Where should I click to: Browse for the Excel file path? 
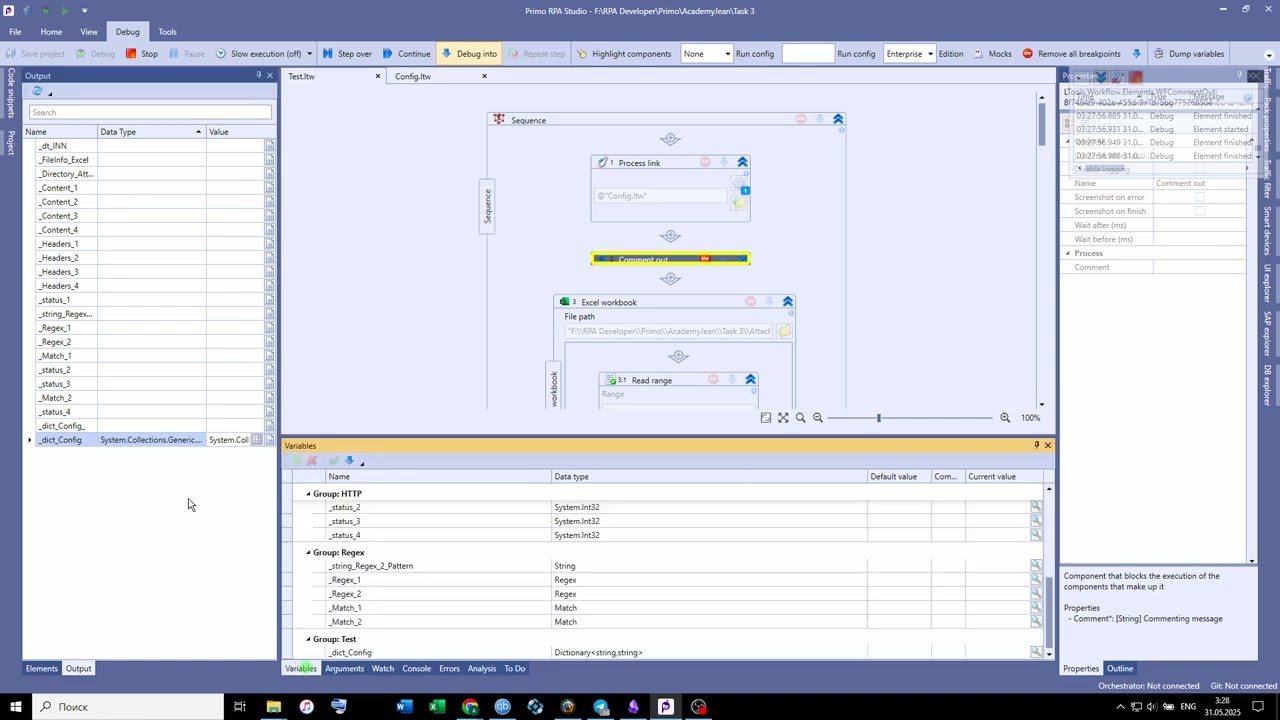pyautogui.click(x=784, y=331)
